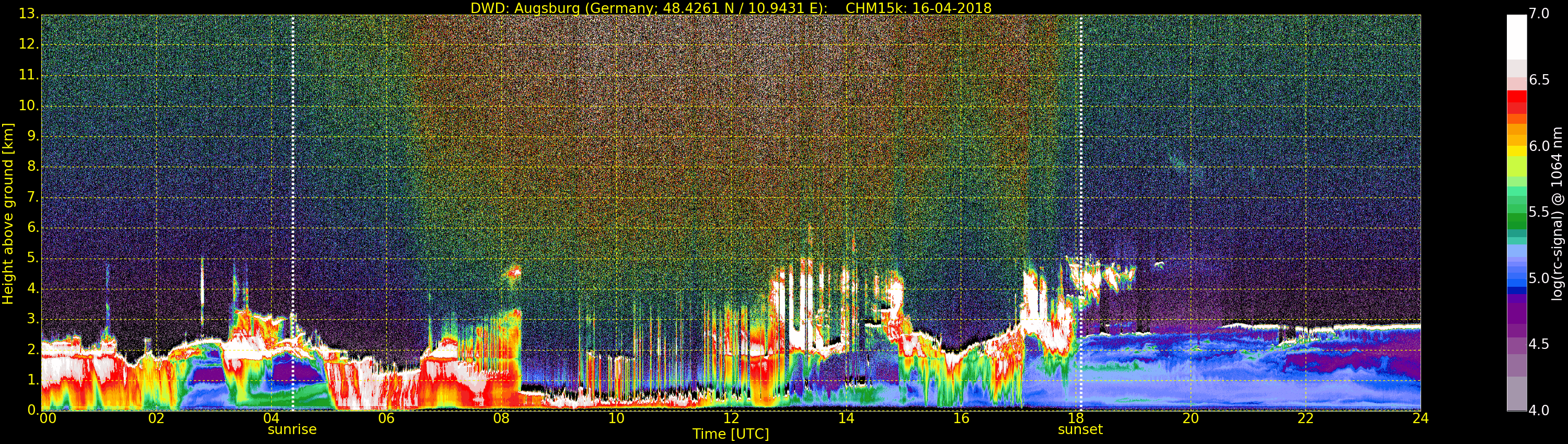Viewport: 1568px width, 444px height.
Task: Click the white dotted sunrise vertical line
Action: (x=293, y=182)
